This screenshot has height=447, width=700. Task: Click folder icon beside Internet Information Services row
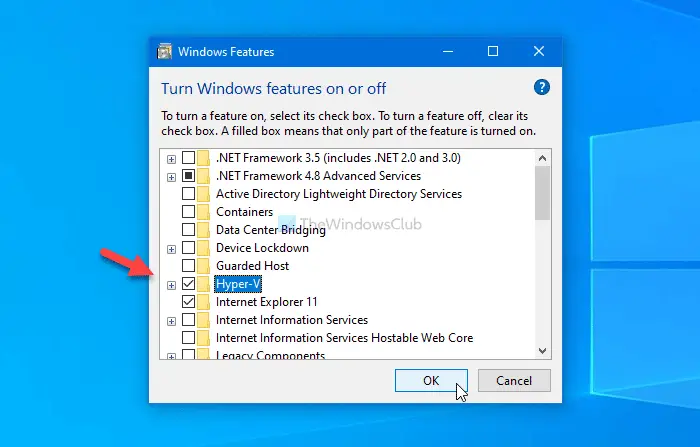pyautogui.click(x=203, y=320)
